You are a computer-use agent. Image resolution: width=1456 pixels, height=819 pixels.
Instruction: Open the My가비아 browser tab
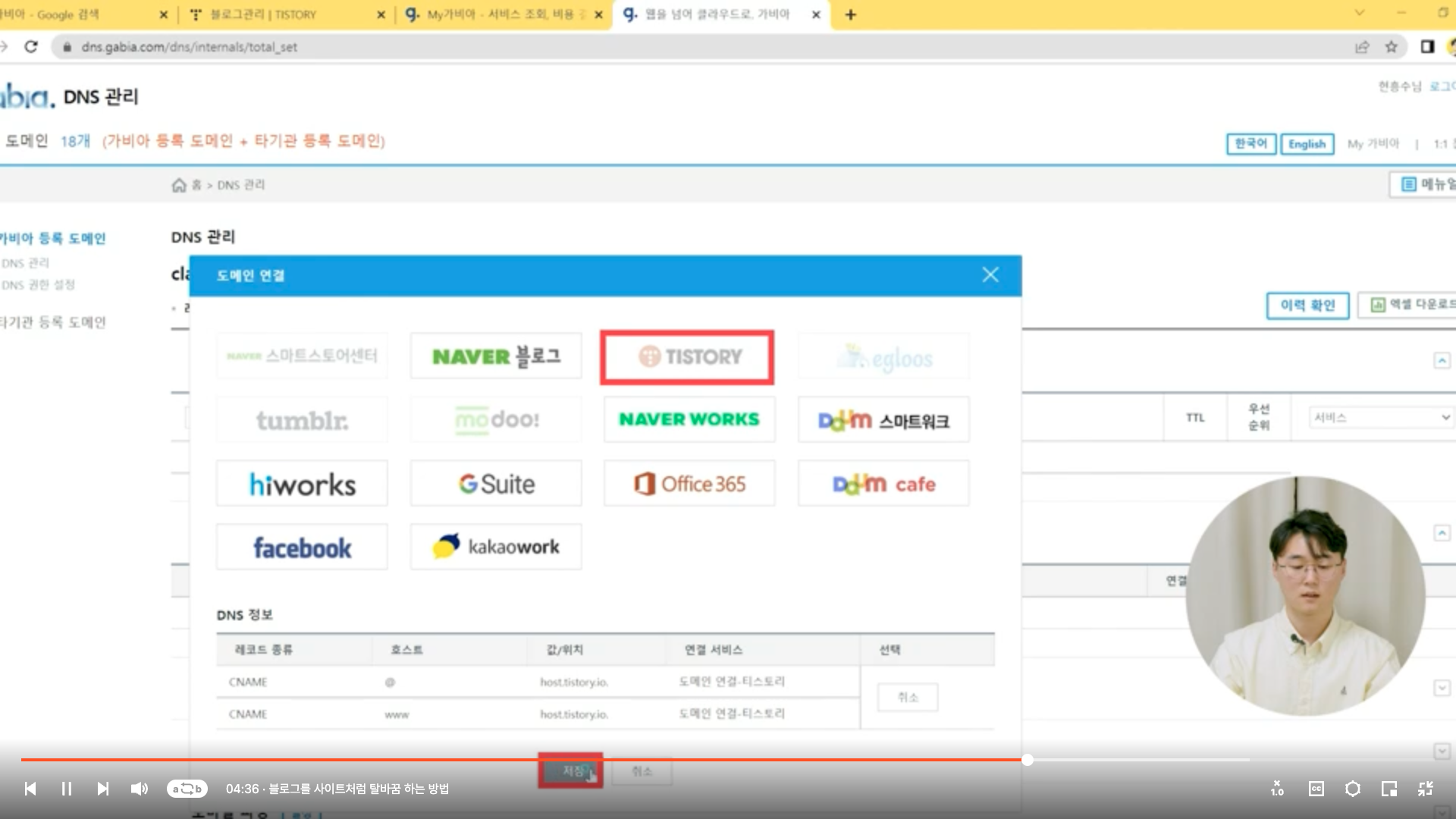(x=500, y=14)
